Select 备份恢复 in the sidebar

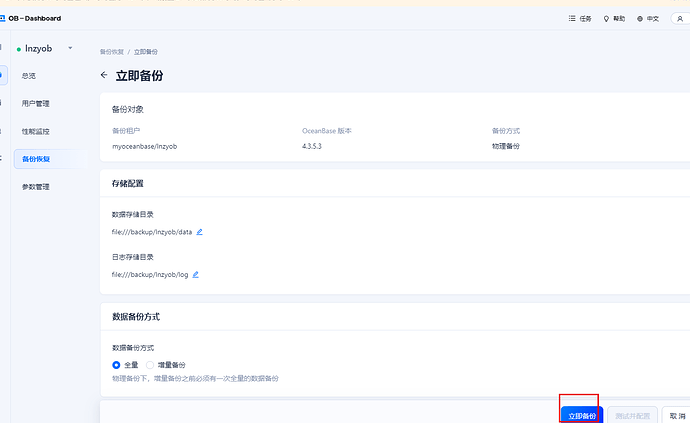pyautogui.click(x=36, y=159)
